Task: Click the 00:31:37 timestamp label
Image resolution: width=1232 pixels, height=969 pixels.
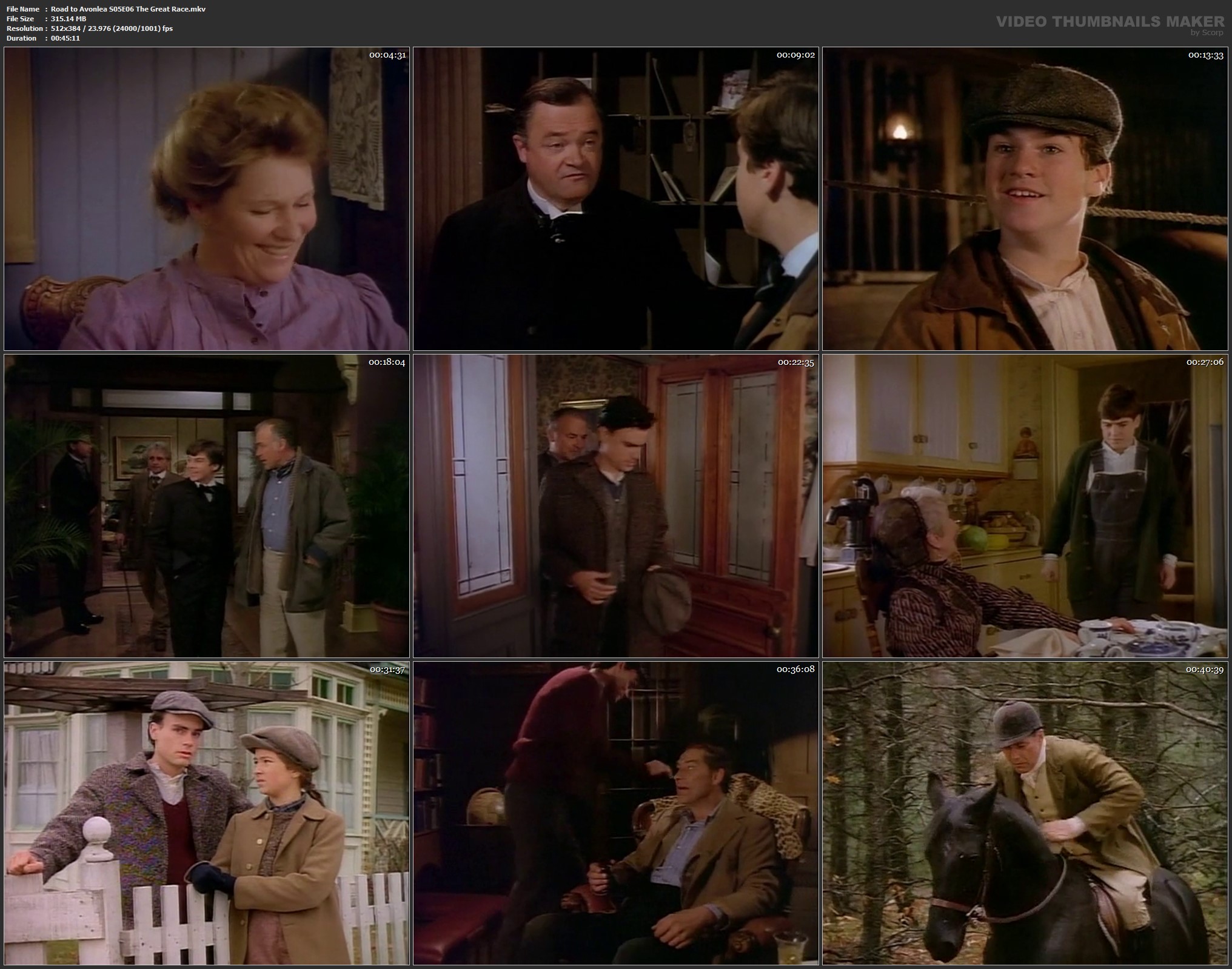Action: pos(387,670)
